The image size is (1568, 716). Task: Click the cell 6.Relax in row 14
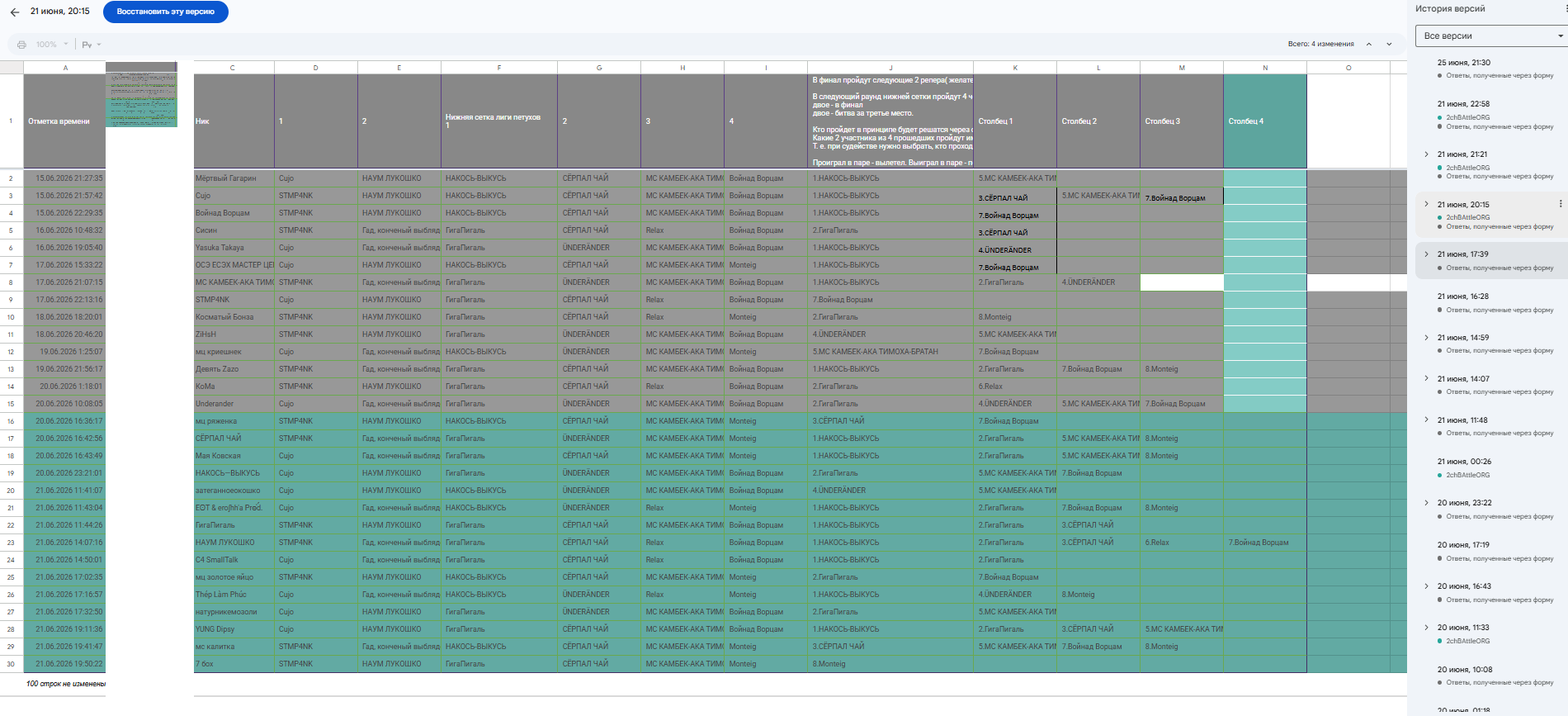coord(1015,386)
